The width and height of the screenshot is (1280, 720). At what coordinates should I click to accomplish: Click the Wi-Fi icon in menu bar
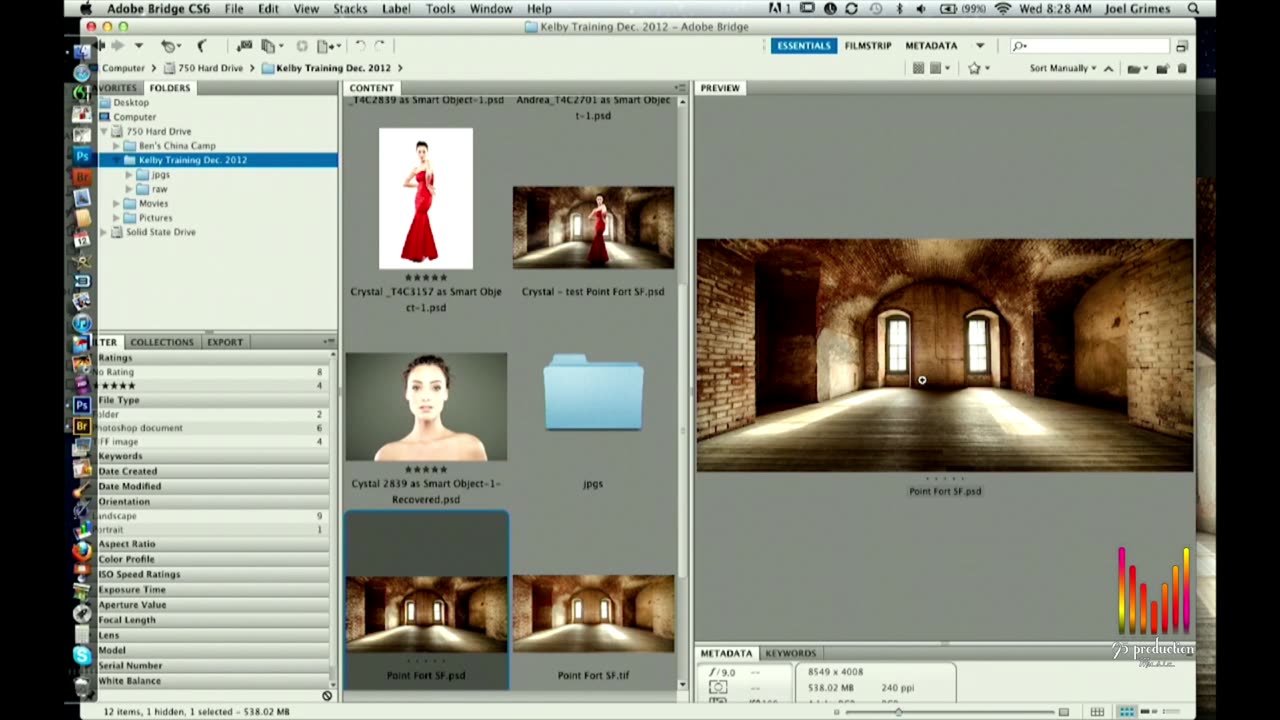(1003, 9)
